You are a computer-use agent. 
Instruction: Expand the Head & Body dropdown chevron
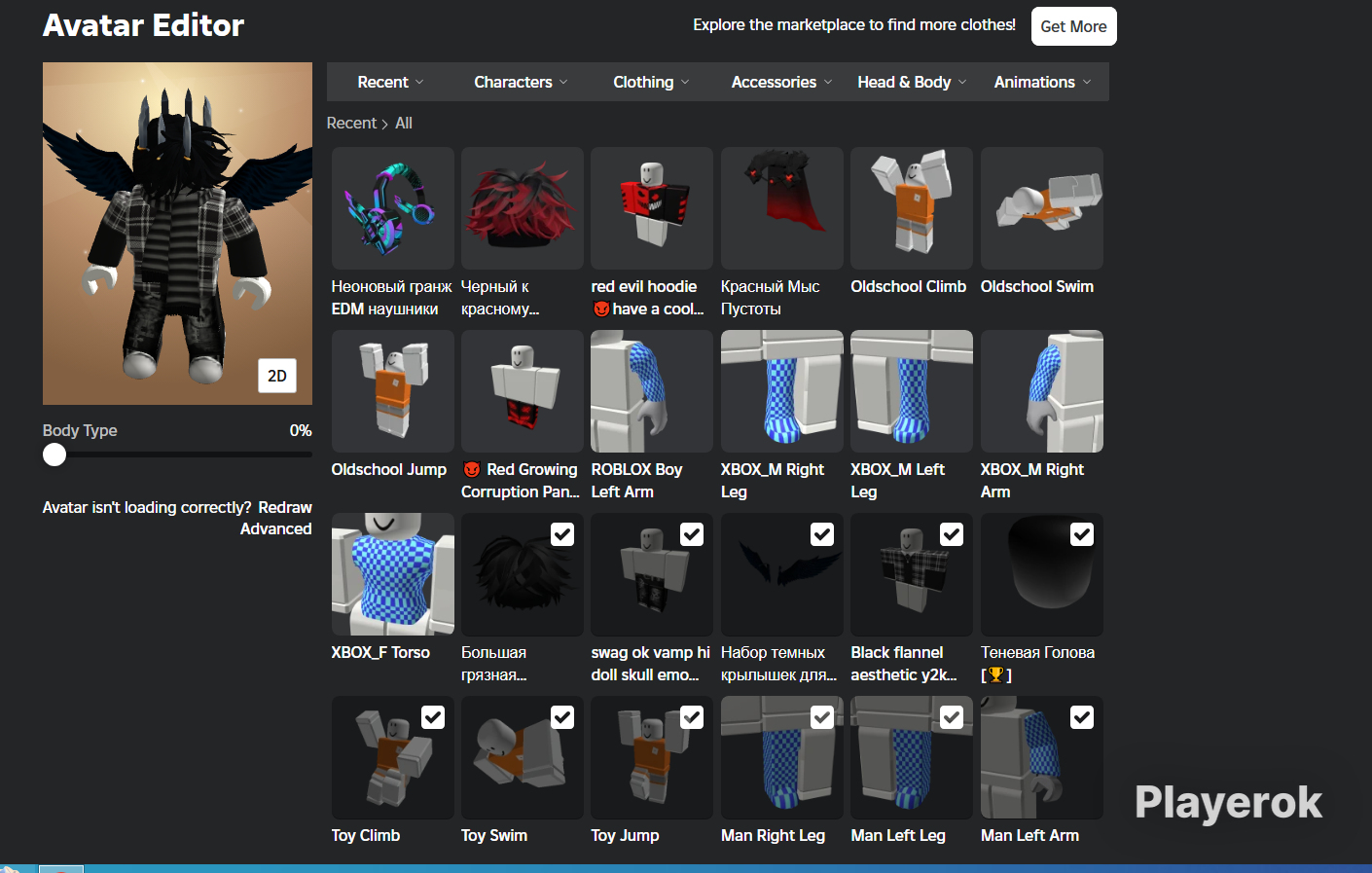962,82
